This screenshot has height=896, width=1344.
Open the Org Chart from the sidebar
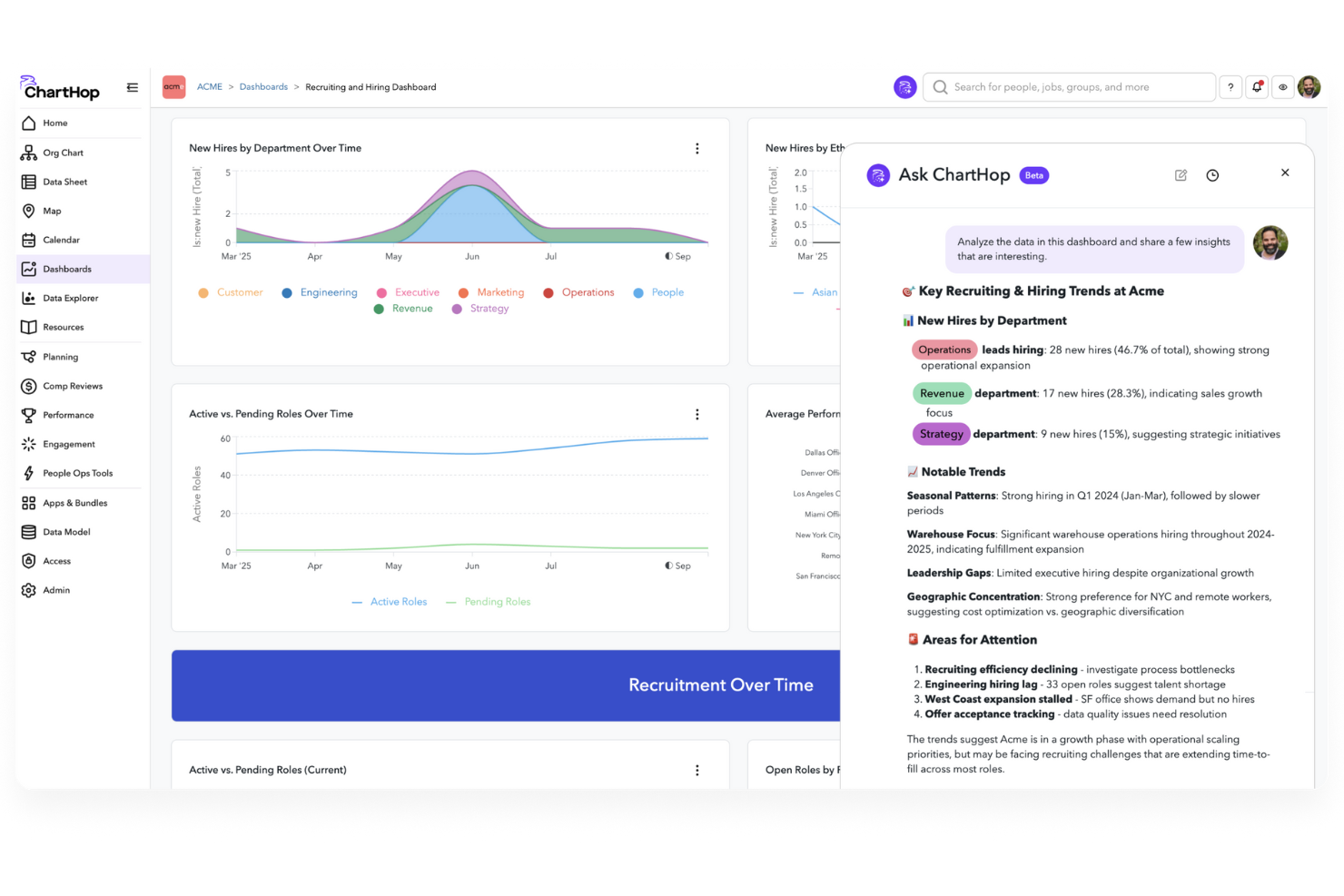tap(64, 152)
